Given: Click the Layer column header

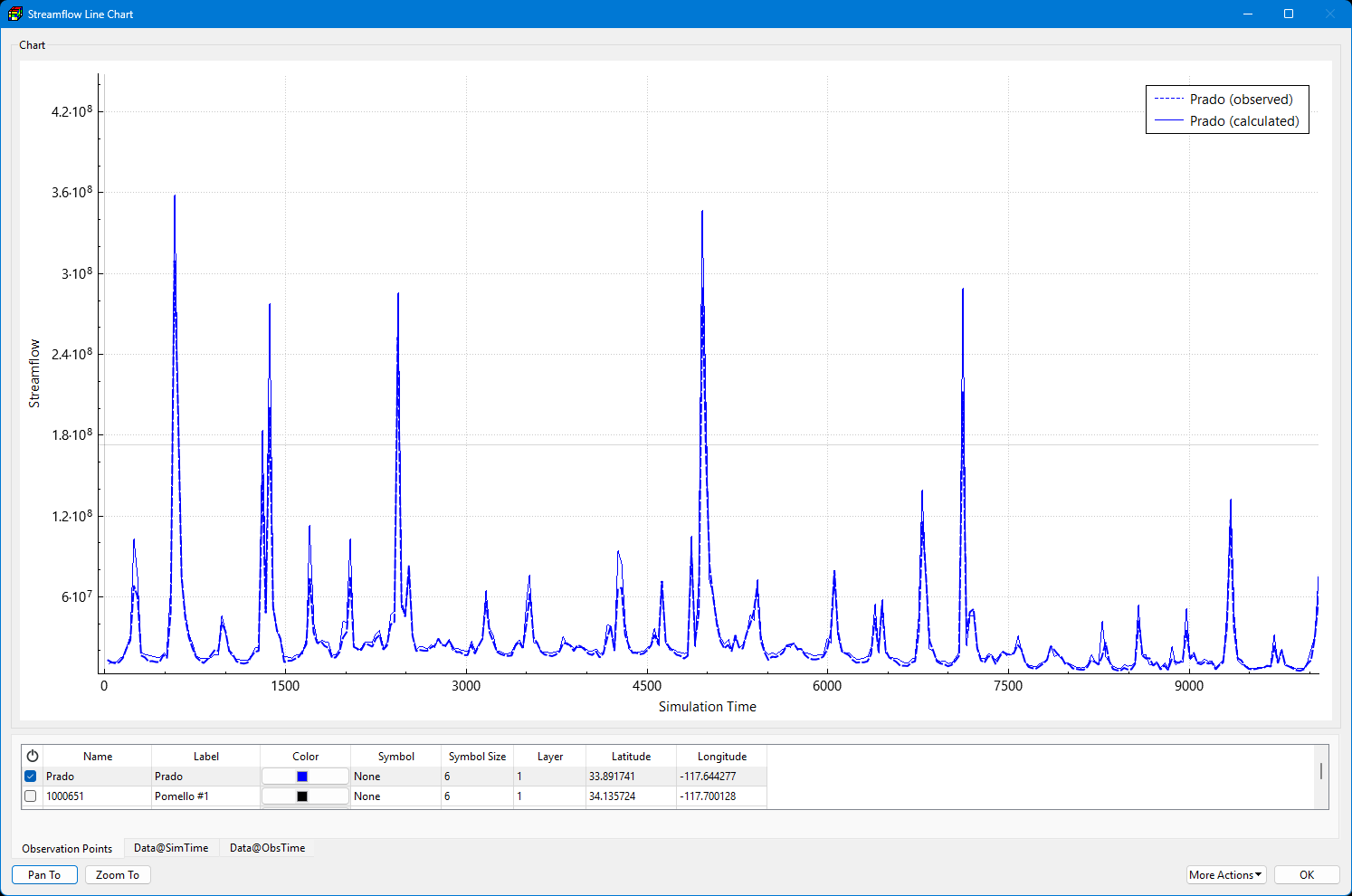Looking at the screenshot, I should (x=550, y=757).
